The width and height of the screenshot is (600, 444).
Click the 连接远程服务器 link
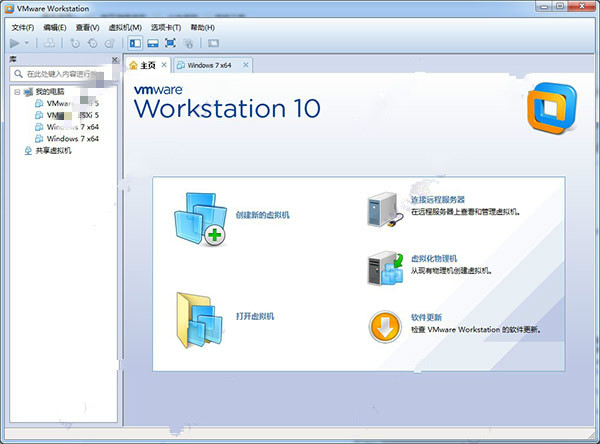tap(438, 199)
